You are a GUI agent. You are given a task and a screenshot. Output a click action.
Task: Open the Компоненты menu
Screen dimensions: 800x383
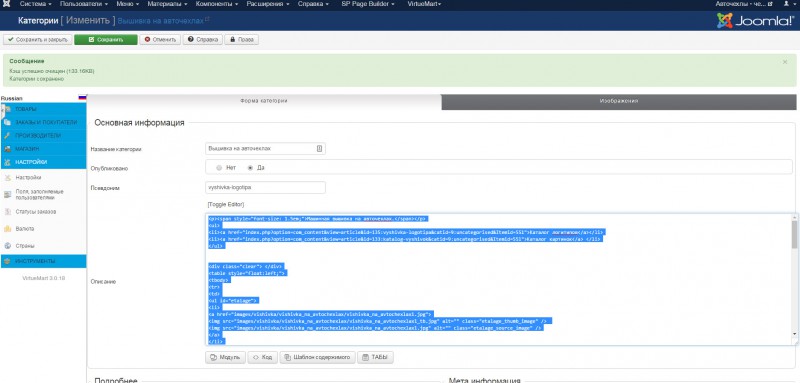pyautogui.click(x=217, y=4)
